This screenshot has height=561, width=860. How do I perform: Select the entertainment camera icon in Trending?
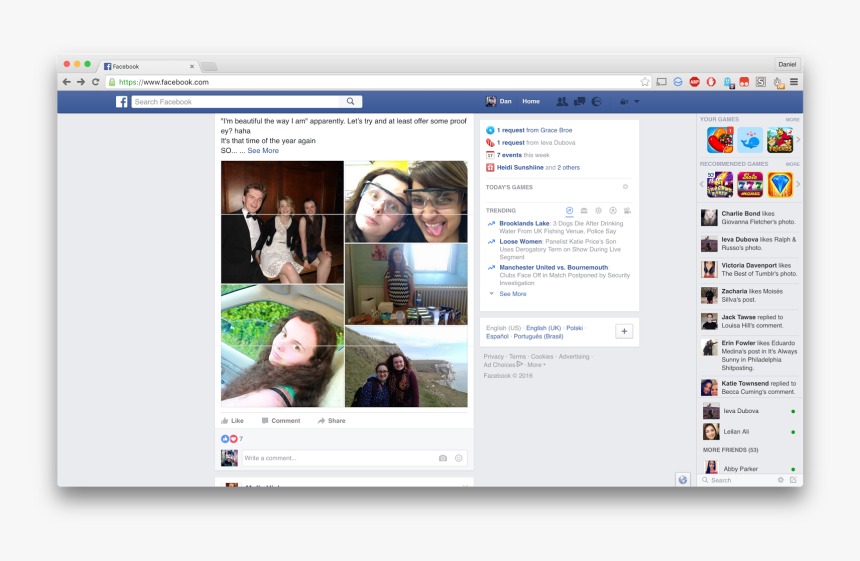(627, 211)
